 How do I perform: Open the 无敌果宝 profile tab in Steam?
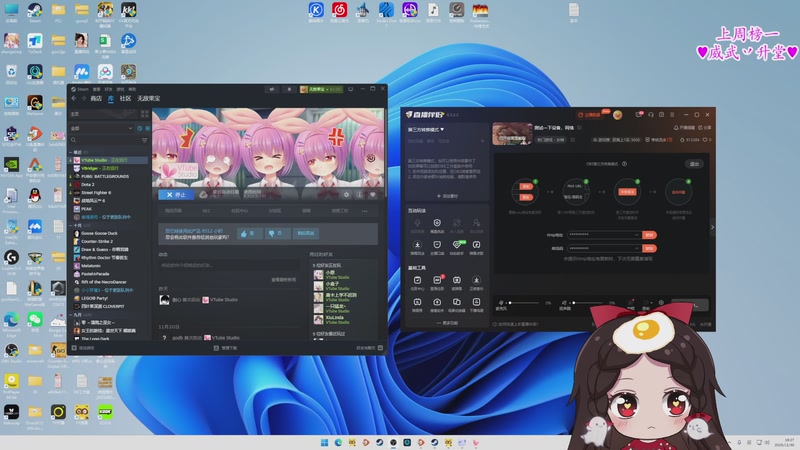pos(148,98)
